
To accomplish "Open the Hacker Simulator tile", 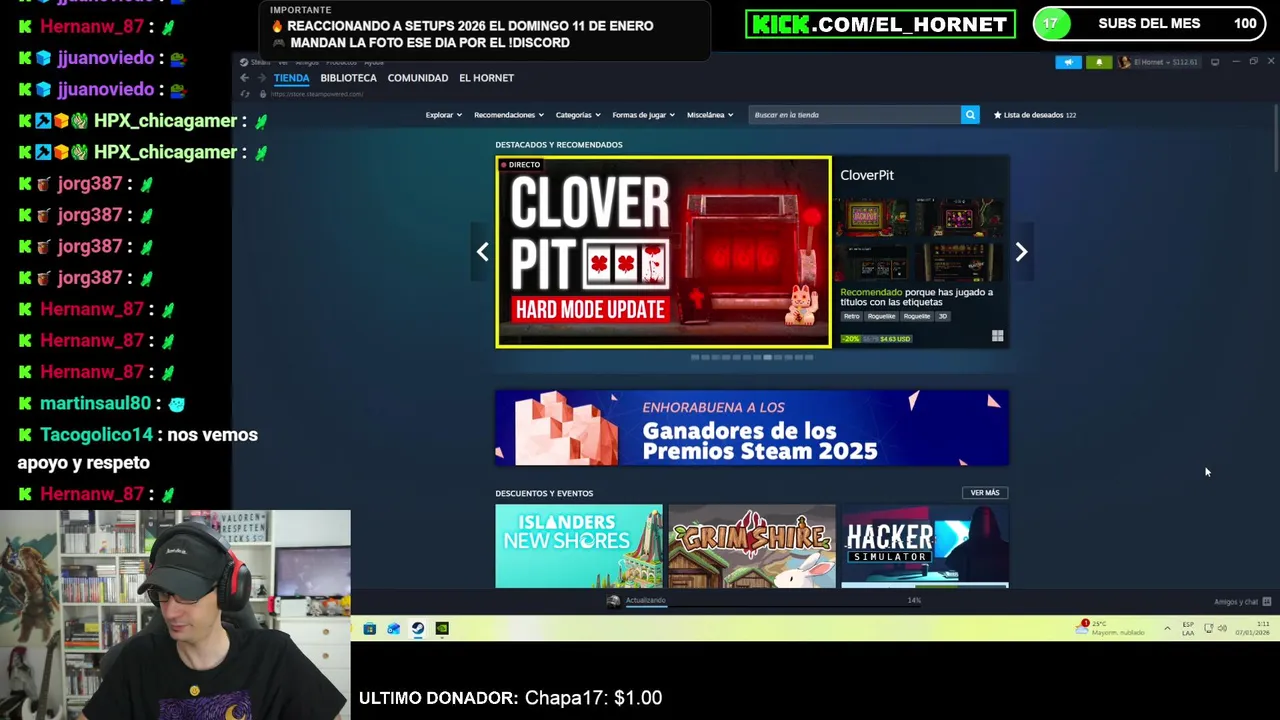I will pos(925,546).
